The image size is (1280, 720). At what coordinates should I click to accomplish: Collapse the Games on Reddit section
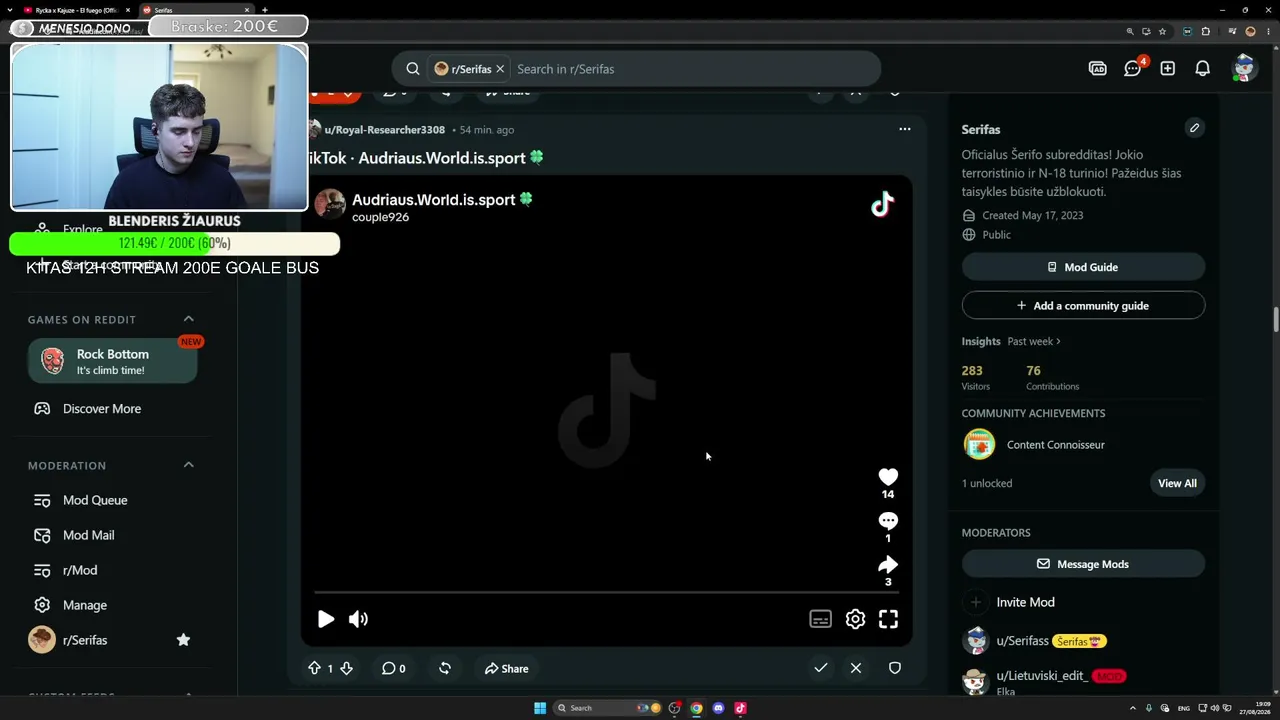coord(188,319)
